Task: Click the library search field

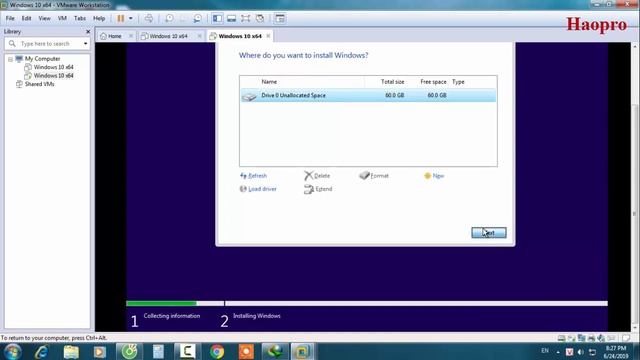Action: (x=46, y=44)
